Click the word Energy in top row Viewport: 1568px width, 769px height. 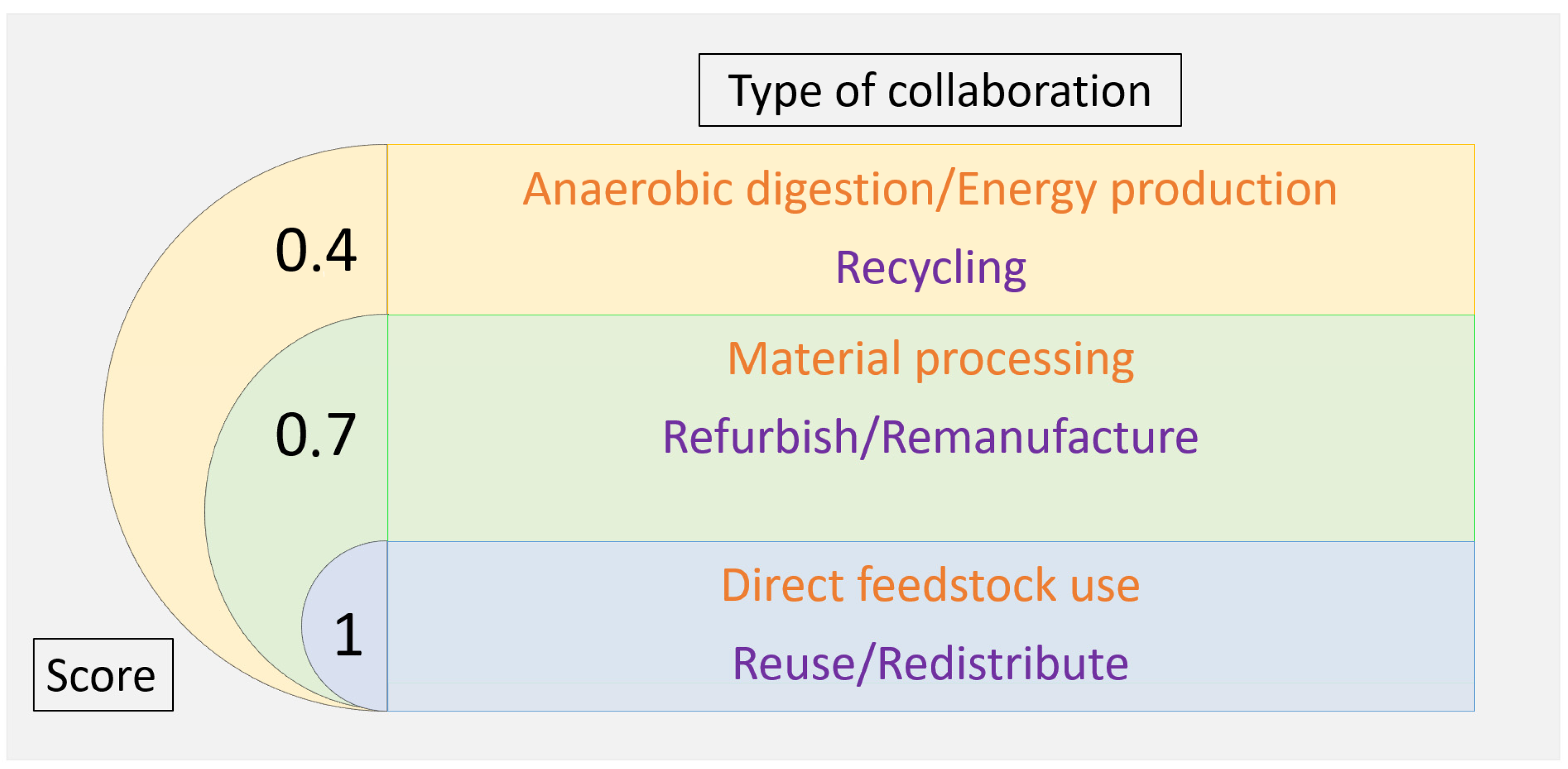[1026, 191]
